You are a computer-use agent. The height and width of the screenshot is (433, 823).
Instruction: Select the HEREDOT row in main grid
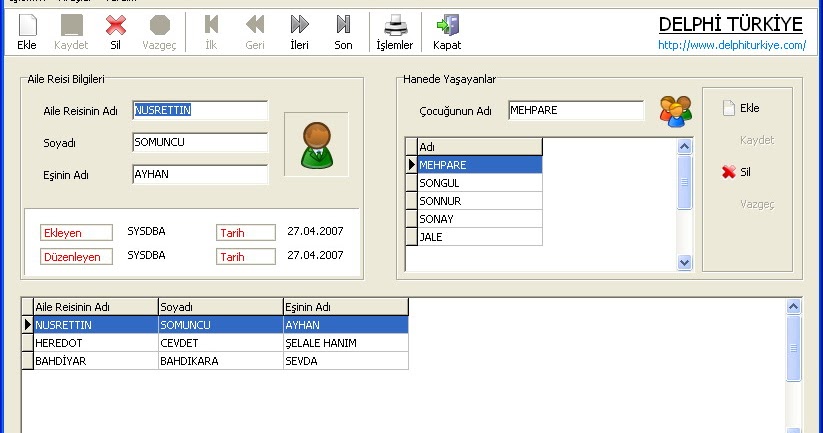[220, 343]
